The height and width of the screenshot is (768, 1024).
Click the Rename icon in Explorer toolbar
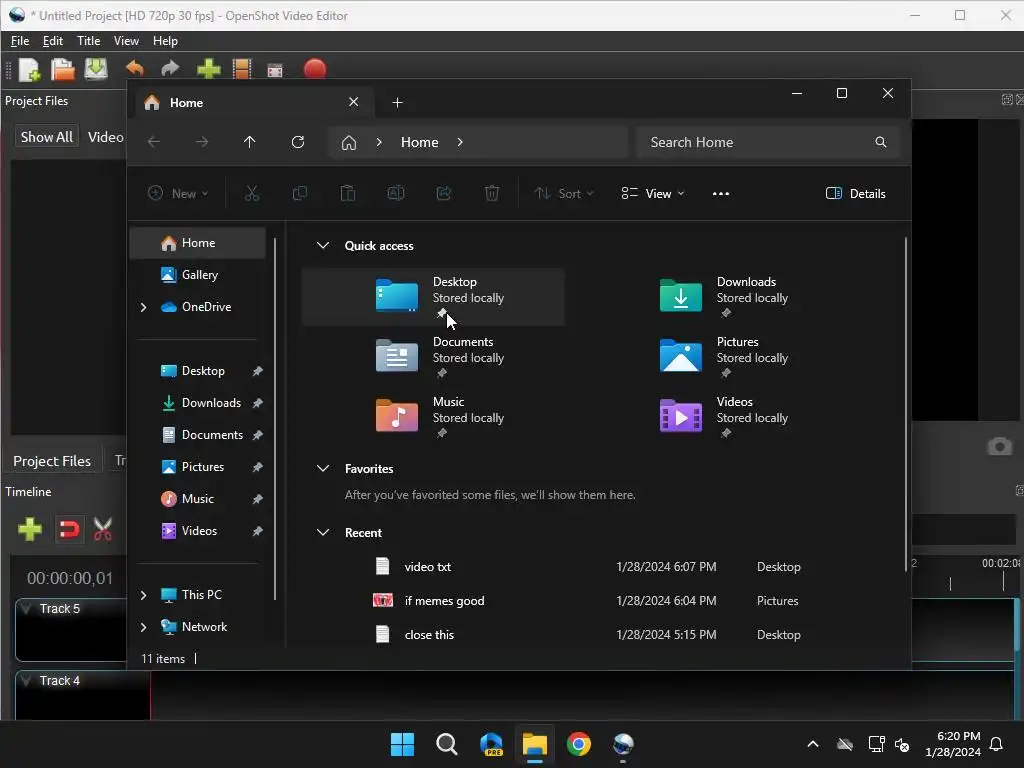pyautogui.click(x=396, y=193)
